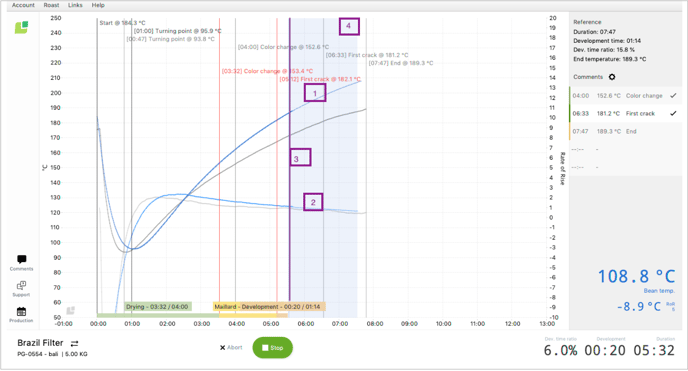This screenshot has height=371, width=688.
Task: Open the Comments sidebar icon
Action: pos(22,260)
